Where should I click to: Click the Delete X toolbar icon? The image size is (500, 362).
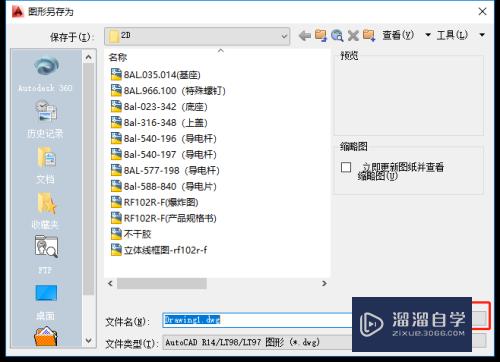353,35
